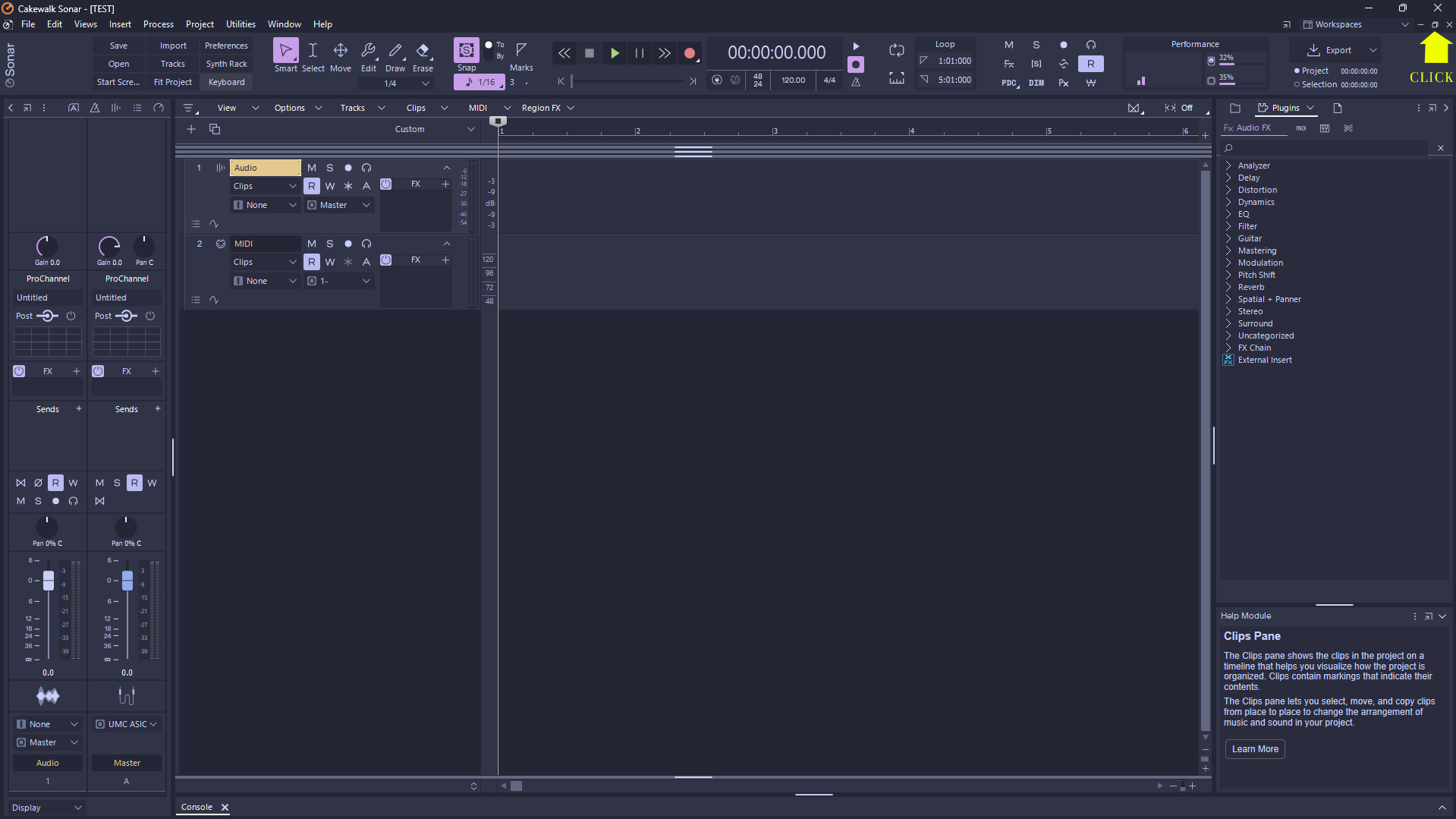
Task: Solo the MIDI track 2
Action: point(329,244)
